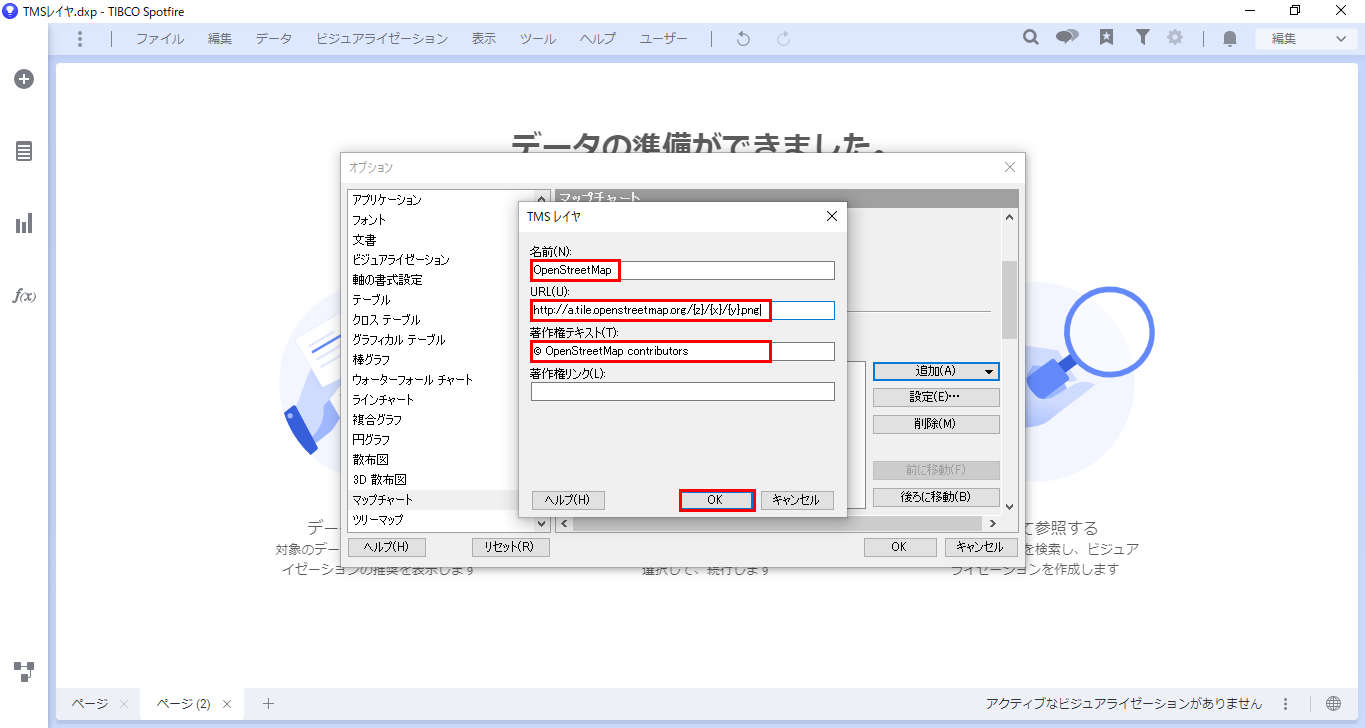Click options panel horizontal scroll-left arrow

point(564,523)
